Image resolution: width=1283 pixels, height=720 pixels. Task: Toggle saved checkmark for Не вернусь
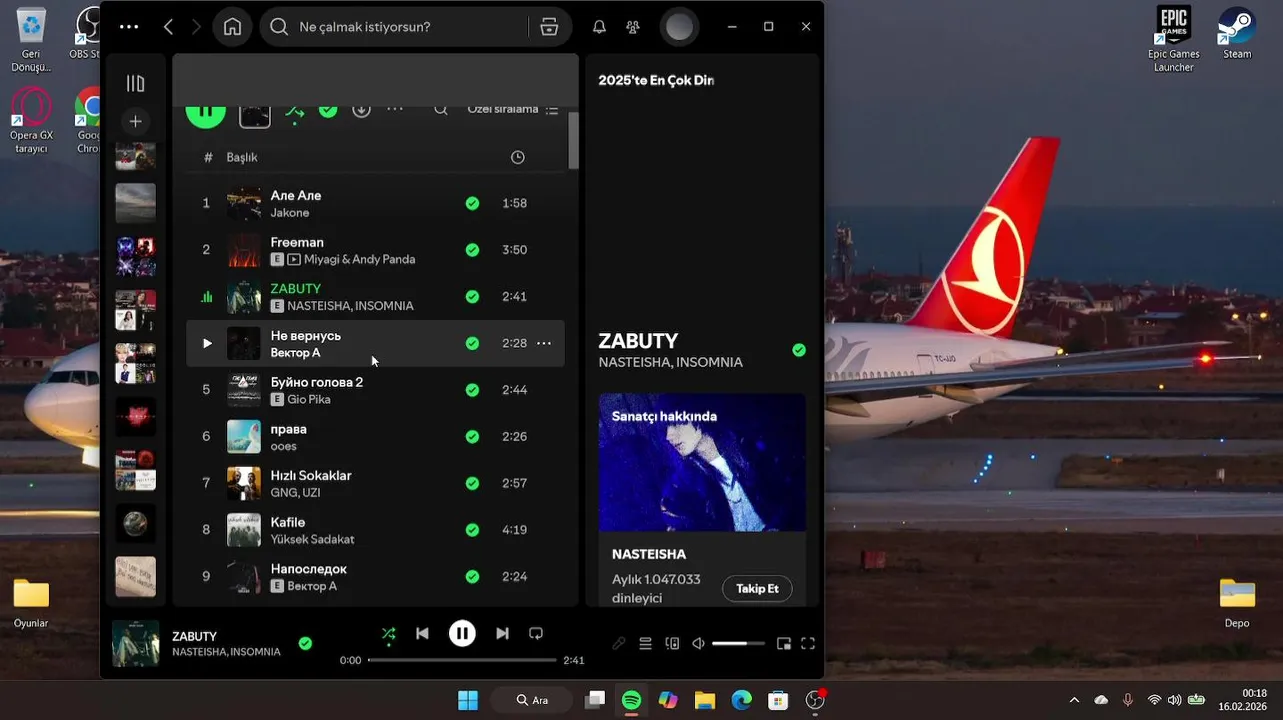pos(472,343)
